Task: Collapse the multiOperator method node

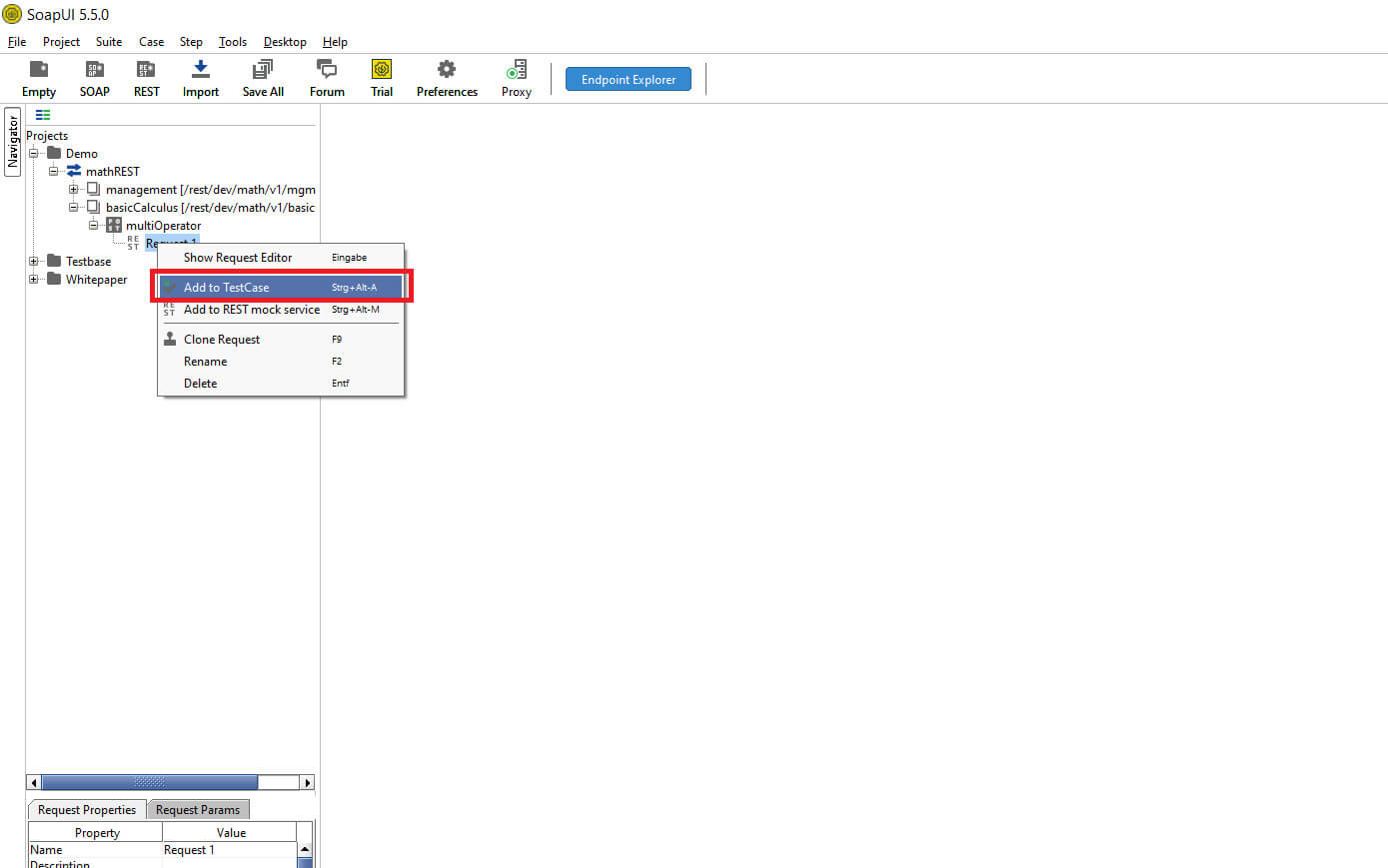Action: coord(93,226)
